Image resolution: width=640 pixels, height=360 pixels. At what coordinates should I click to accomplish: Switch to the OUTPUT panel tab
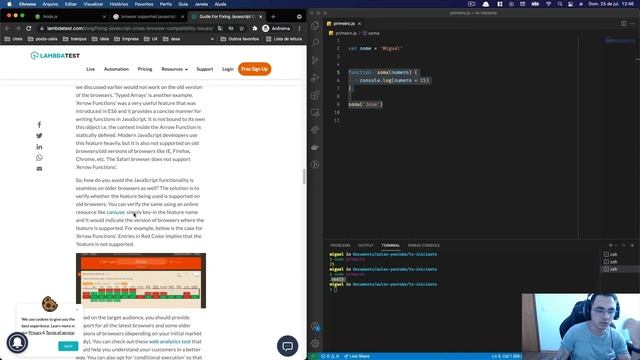click(366, 245)
